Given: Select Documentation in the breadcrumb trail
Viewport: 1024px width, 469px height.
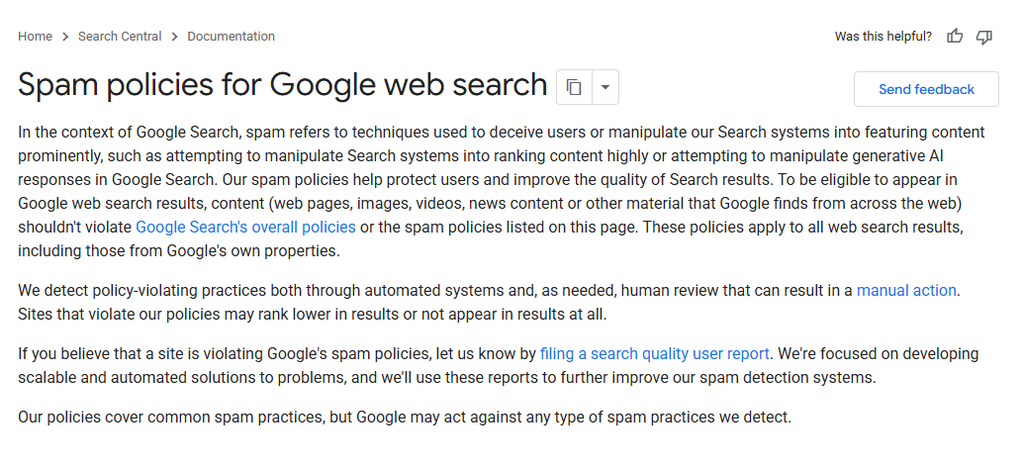Looking at the screenshot, I should [x=231, y=37].
